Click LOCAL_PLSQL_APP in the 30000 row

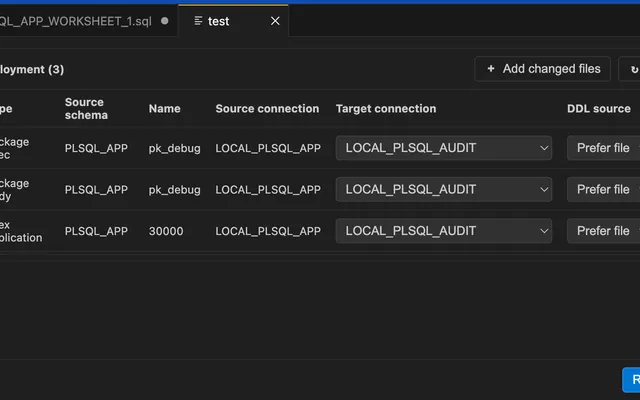pyautogui.click(x=268, y=231)
